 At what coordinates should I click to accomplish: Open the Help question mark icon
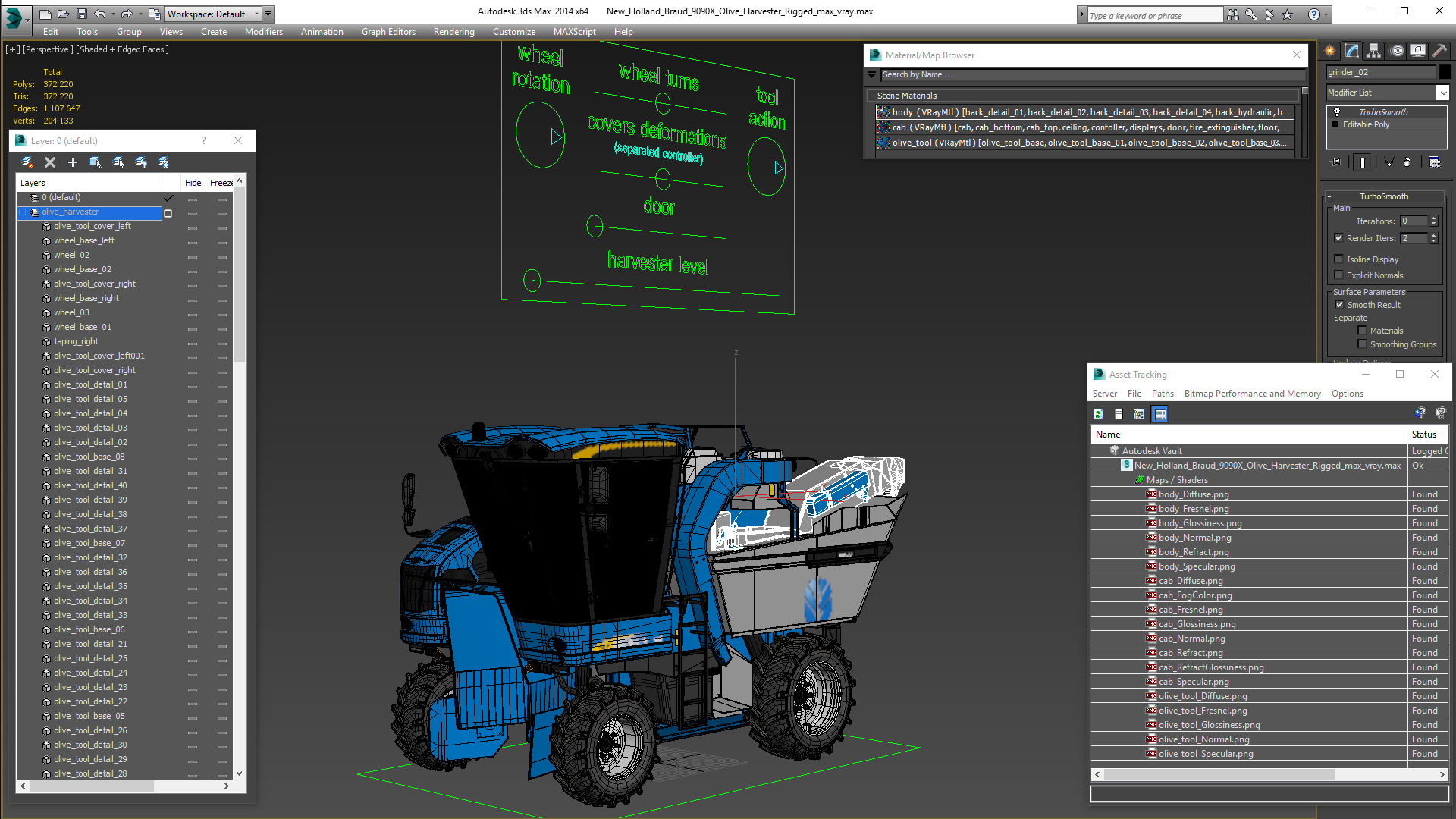1314,14
